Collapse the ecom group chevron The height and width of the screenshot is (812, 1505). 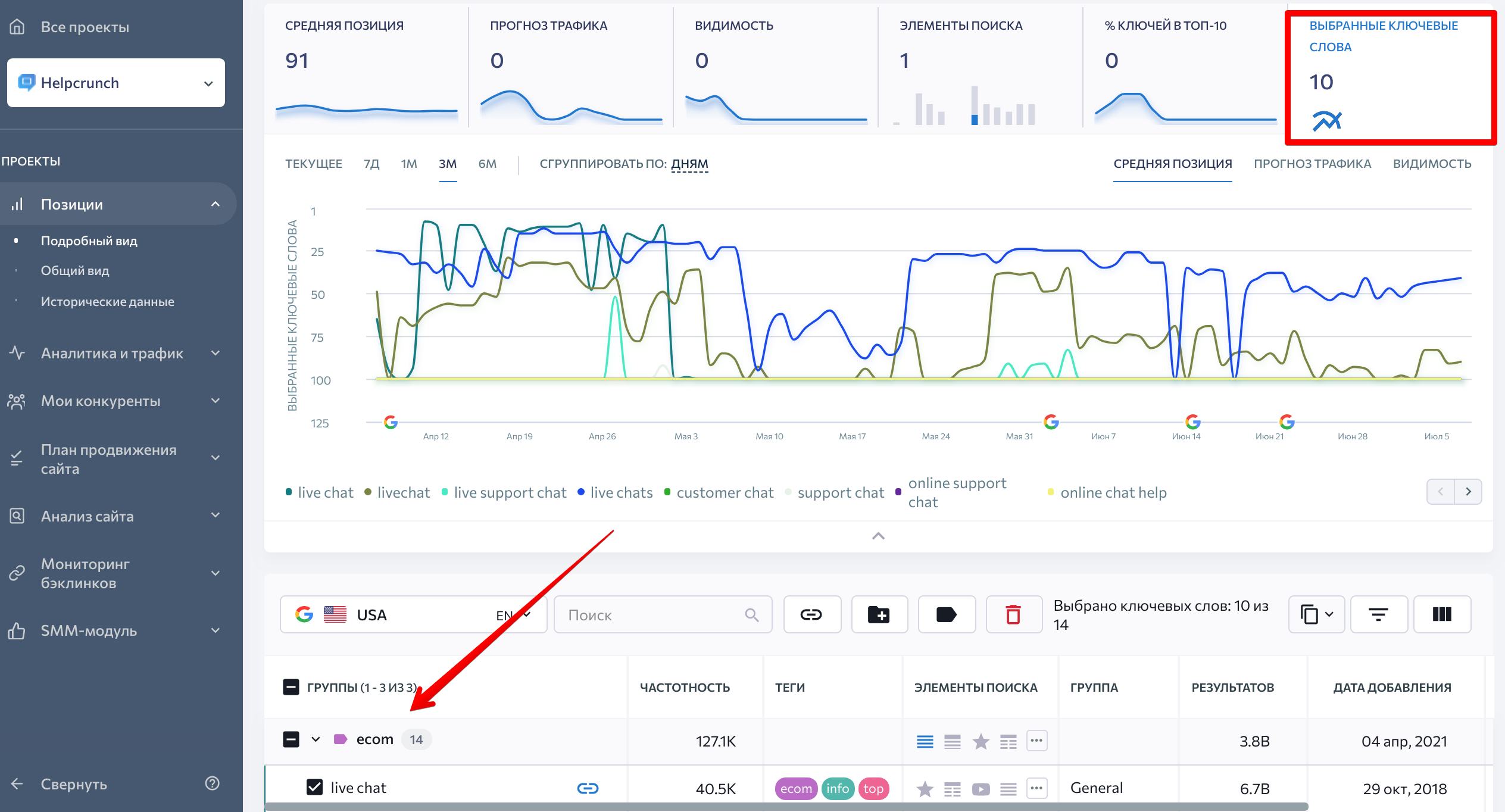coord(316,739)
